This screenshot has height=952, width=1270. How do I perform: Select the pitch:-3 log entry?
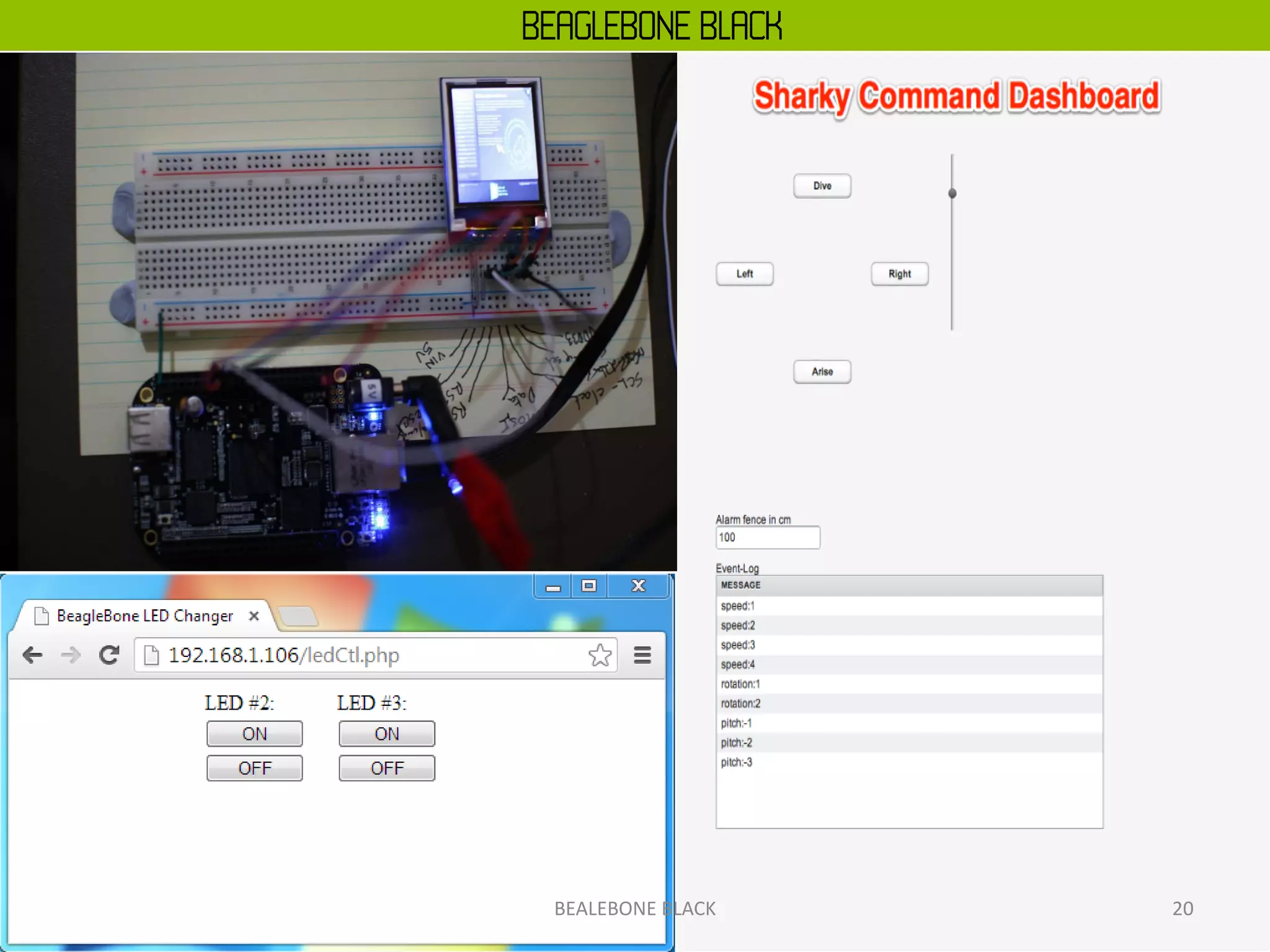[909, 762]
